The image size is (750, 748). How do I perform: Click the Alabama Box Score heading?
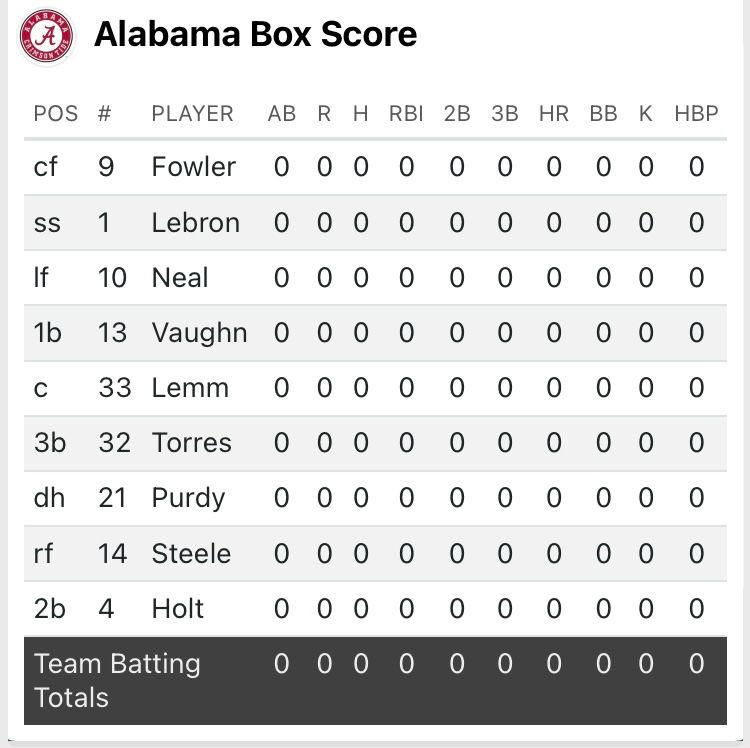255,35
